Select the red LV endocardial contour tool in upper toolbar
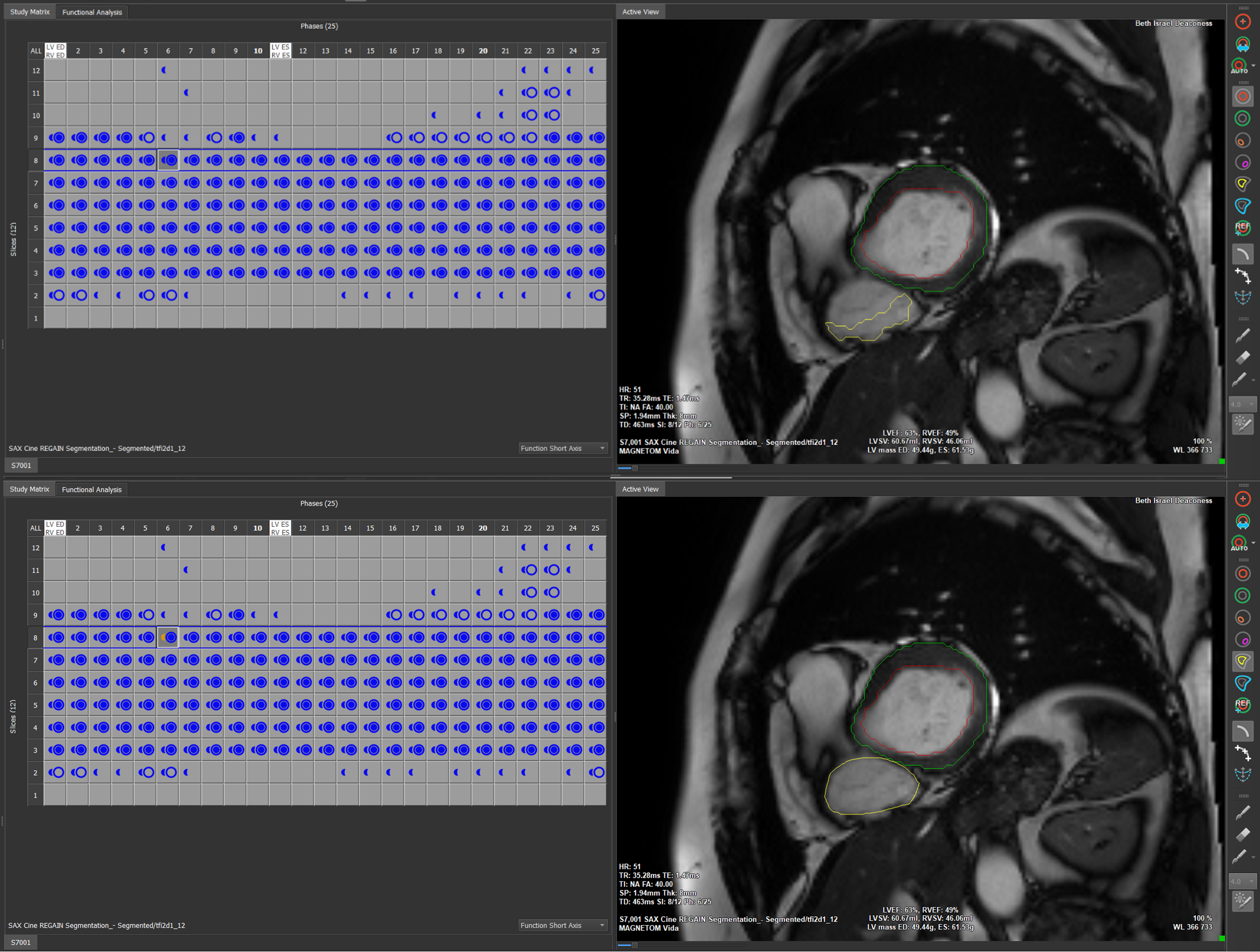The width and height of the screenshot is (1260, 952). (1242, 96)
